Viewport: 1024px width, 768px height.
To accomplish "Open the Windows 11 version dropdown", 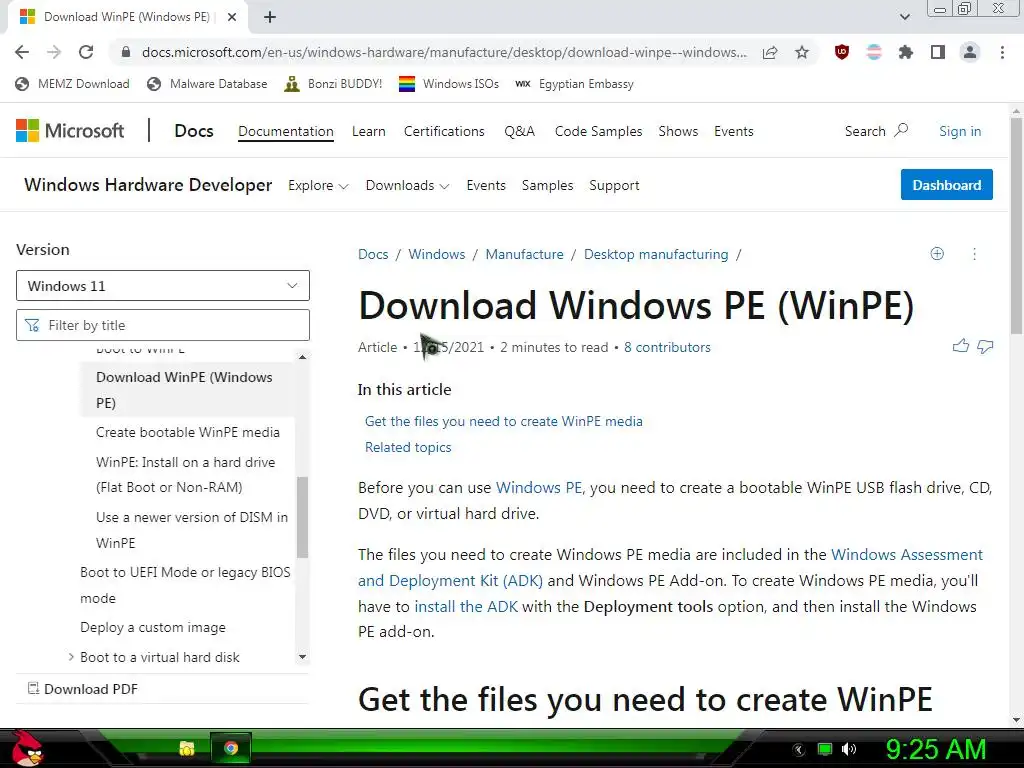I will pyautogui.click(x=163, y=286).
